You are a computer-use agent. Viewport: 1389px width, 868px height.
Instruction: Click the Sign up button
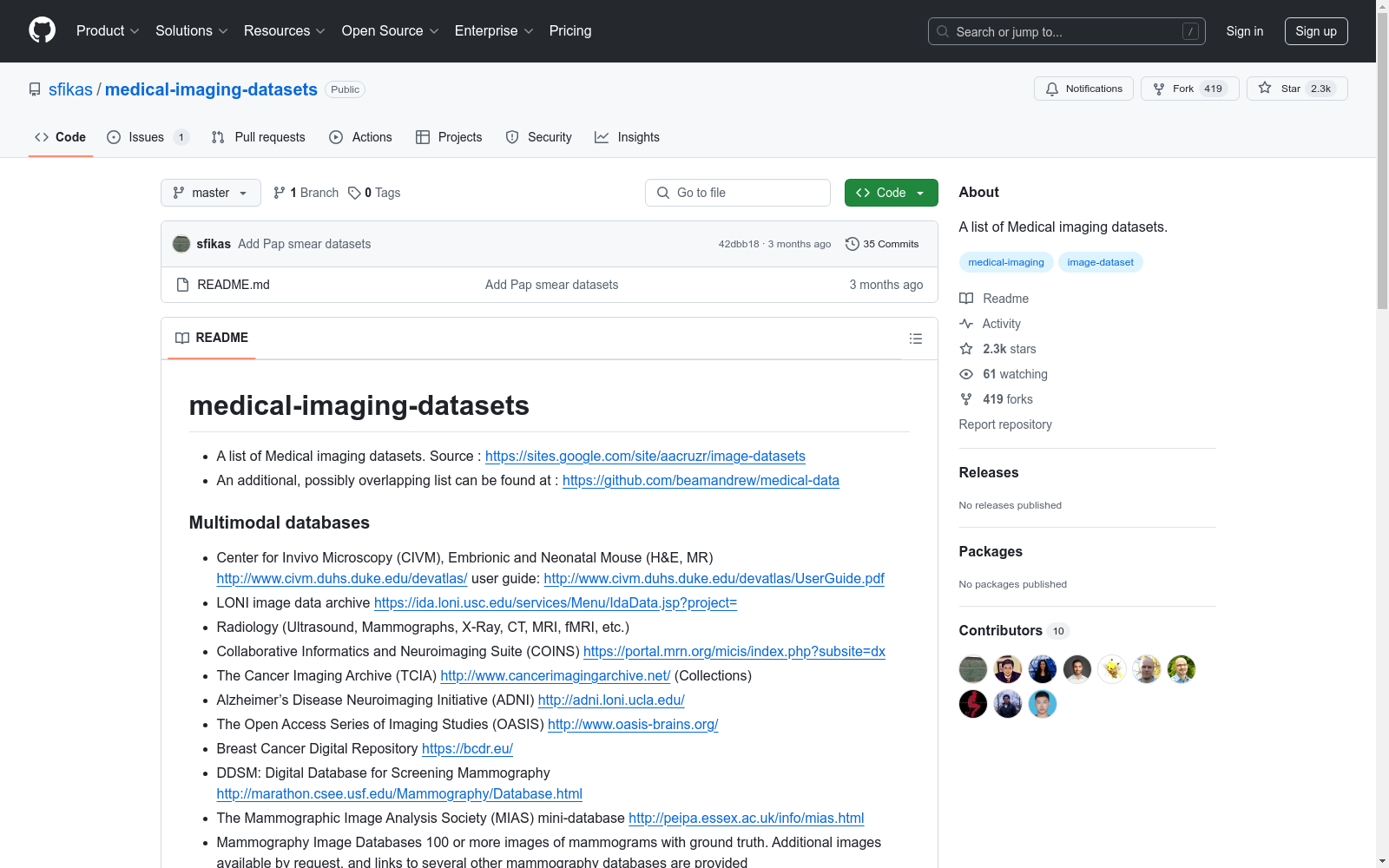tap(1316, 30)
